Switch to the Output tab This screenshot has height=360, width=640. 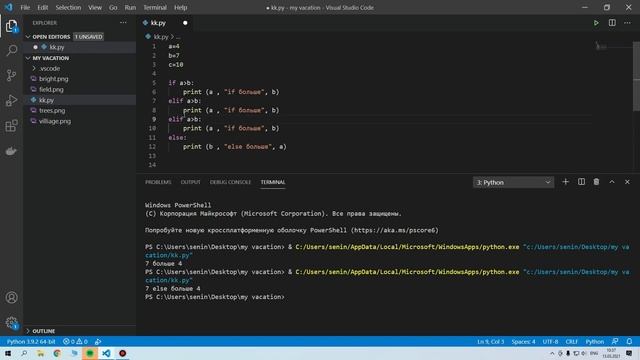[x=191, y=182]
